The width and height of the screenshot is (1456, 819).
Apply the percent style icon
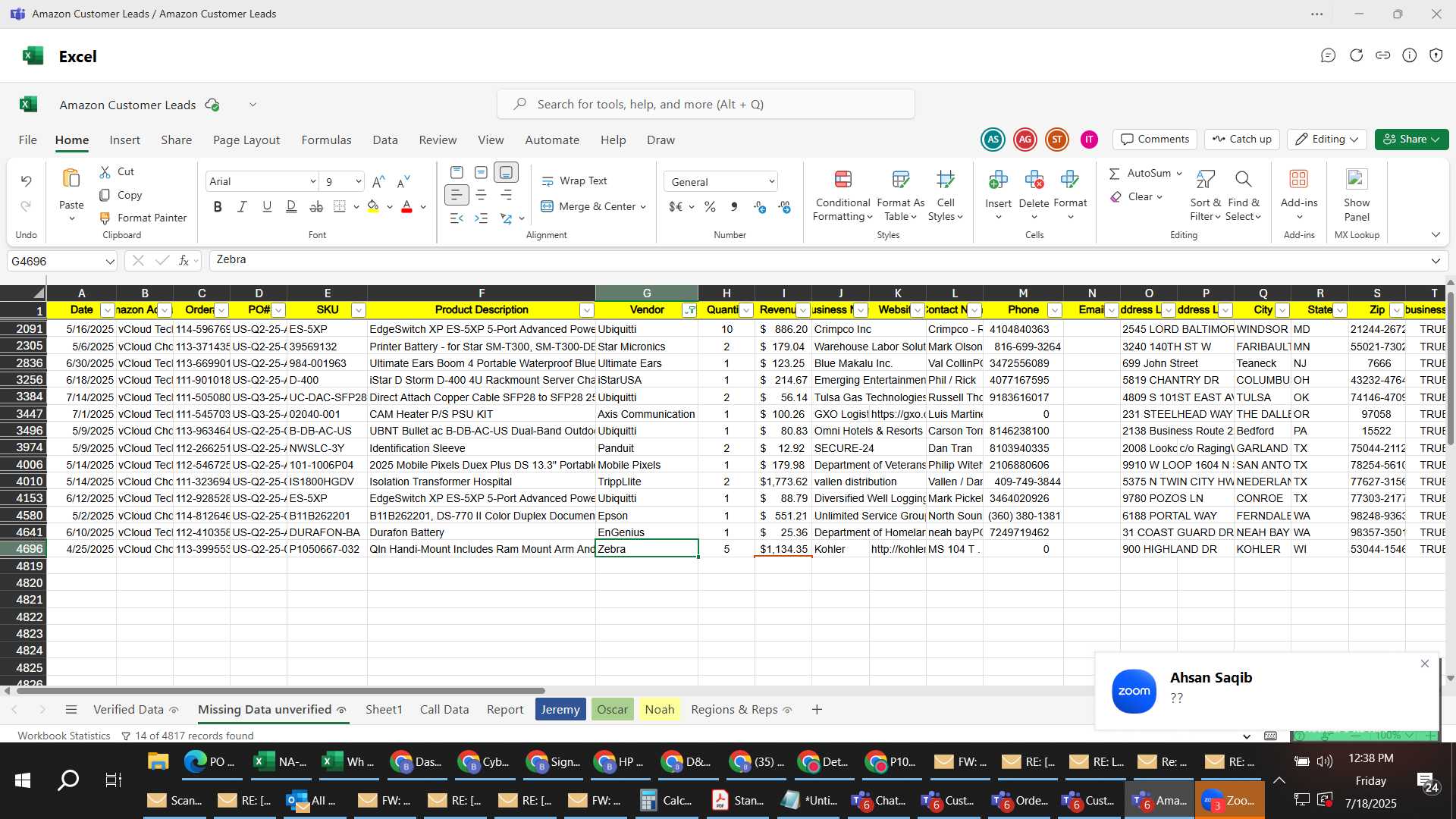click(x=710, y=206)
